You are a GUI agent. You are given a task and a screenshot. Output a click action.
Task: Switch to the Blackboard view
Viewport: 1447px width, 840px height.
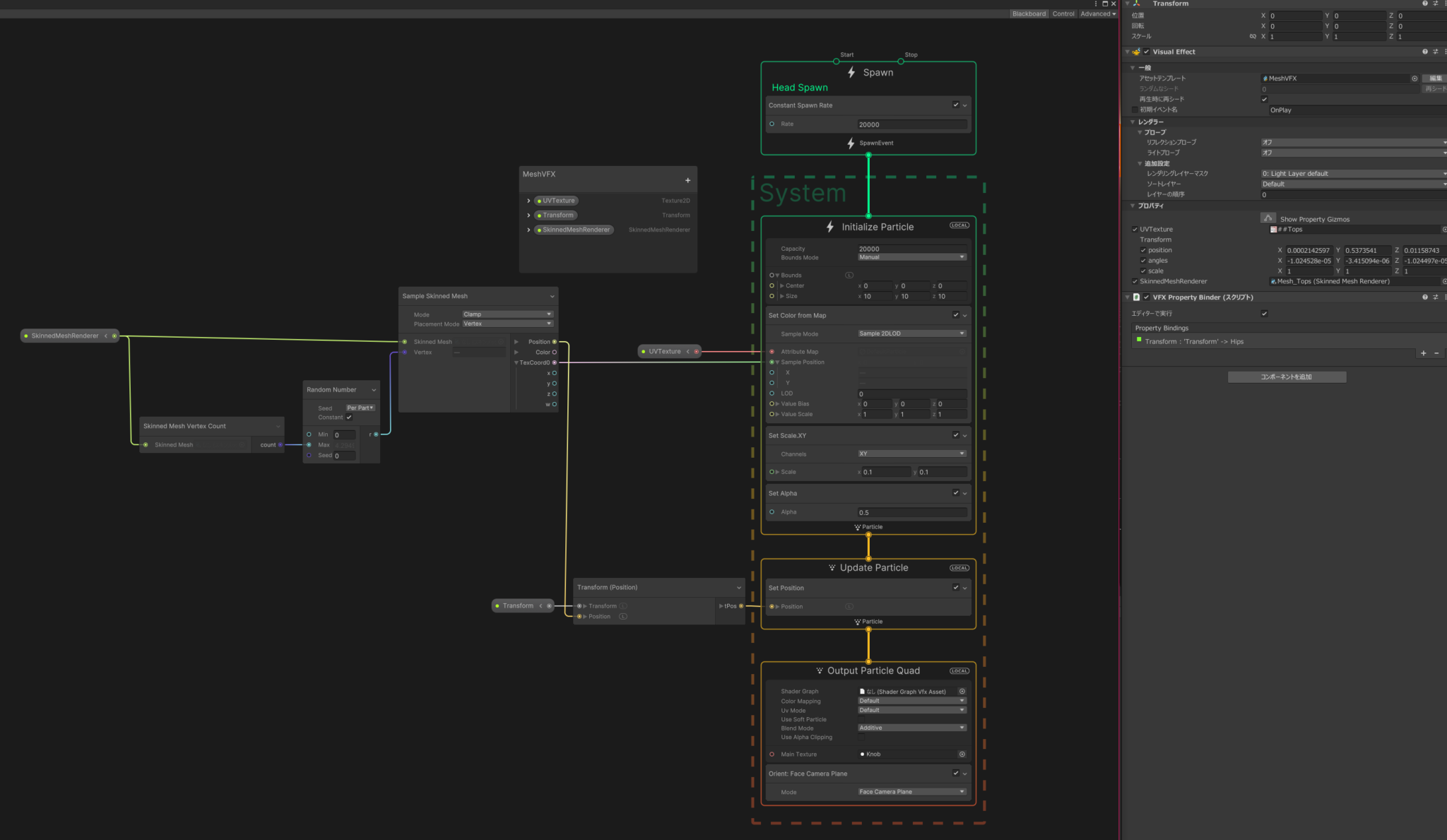tap(1029, 13)
